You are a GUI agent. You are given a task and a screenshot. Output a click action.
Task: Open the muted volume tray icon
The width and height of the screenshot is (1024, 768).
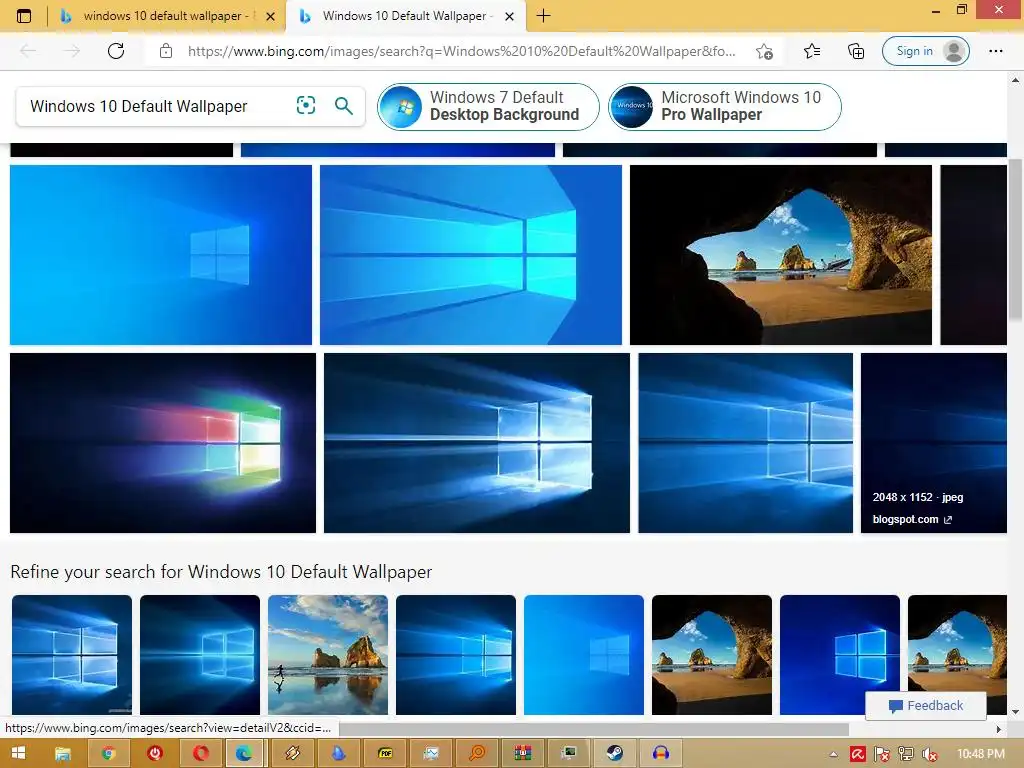tap(929, 754)
